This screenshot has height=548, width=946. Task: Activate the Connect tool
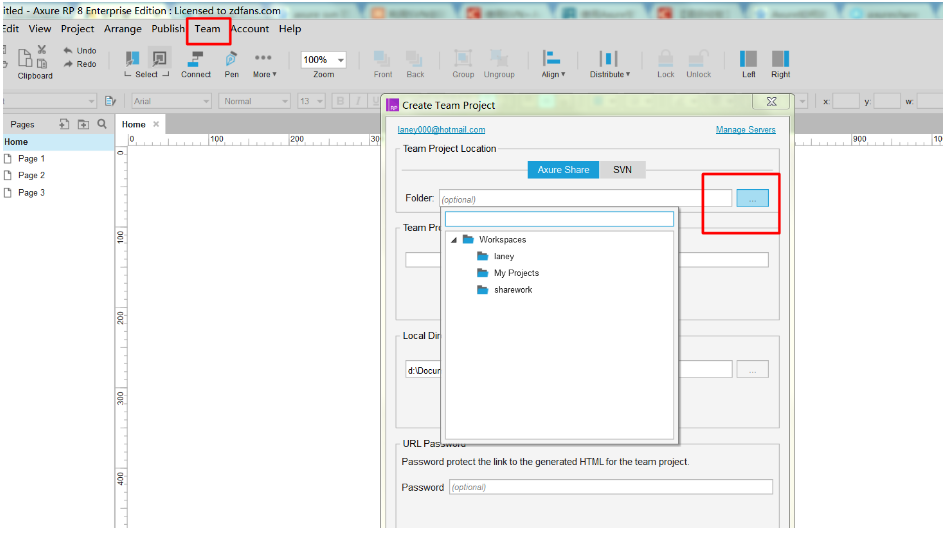(196, 64)
